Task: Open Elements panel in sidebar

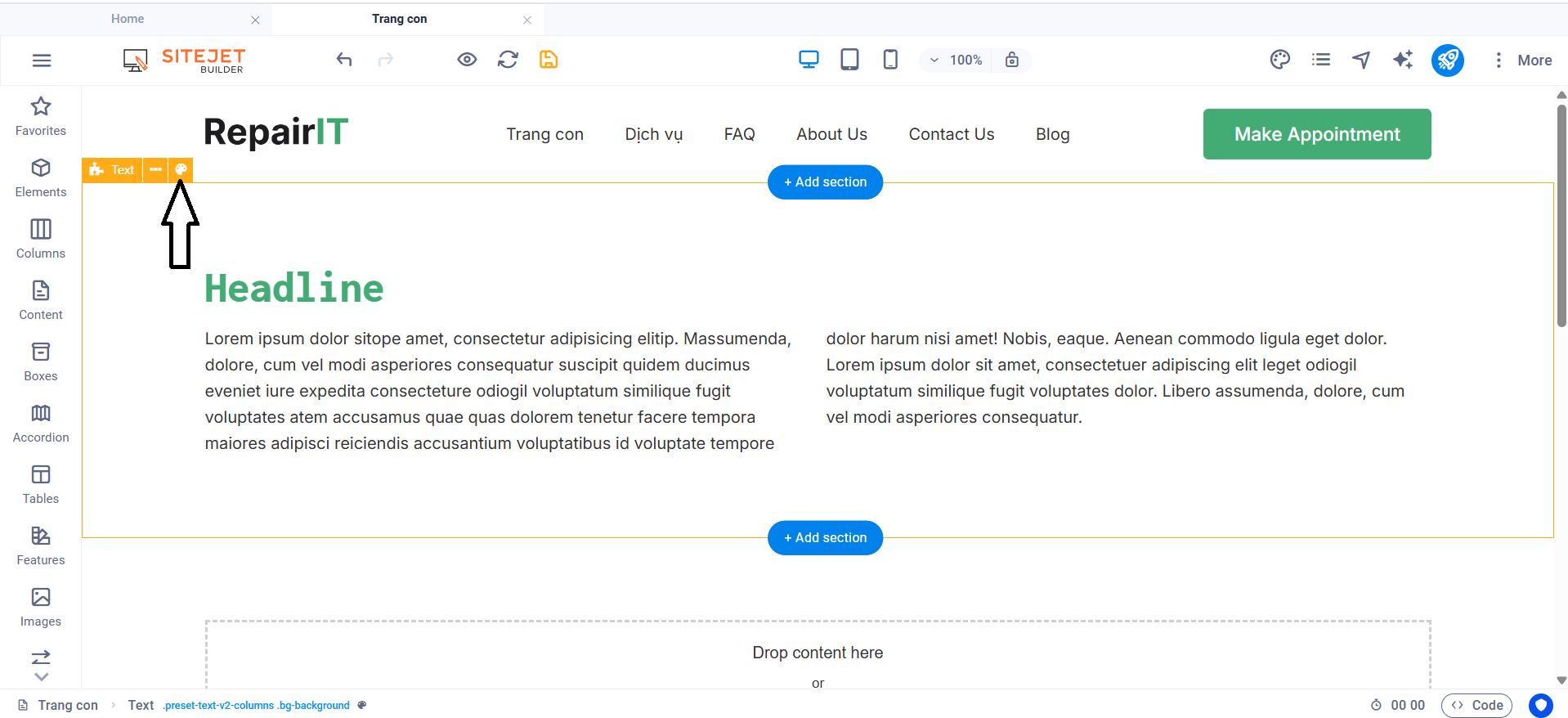Action: (x=41, y=177)
